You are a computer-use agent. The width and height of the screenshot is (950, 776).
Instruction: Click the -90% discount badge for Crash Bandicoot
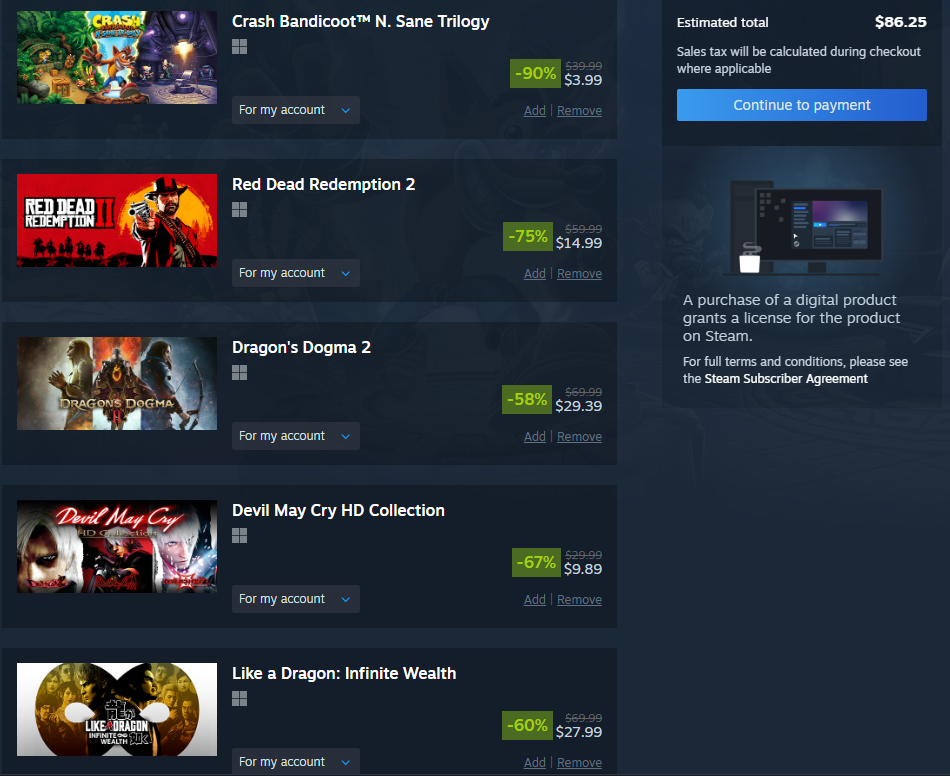click(535, 73)
